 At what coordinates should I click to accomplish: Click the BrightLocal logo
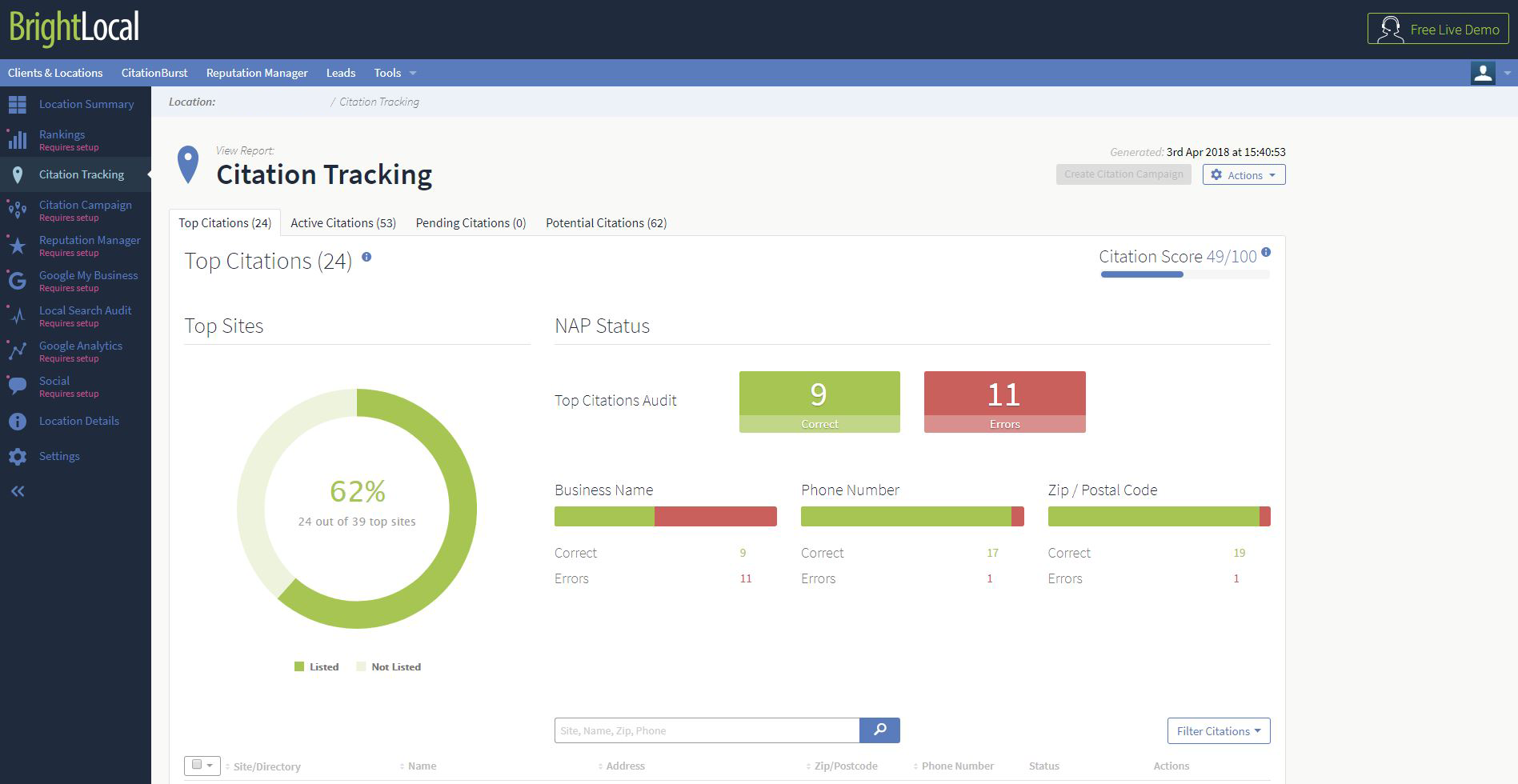pos(74,28)
